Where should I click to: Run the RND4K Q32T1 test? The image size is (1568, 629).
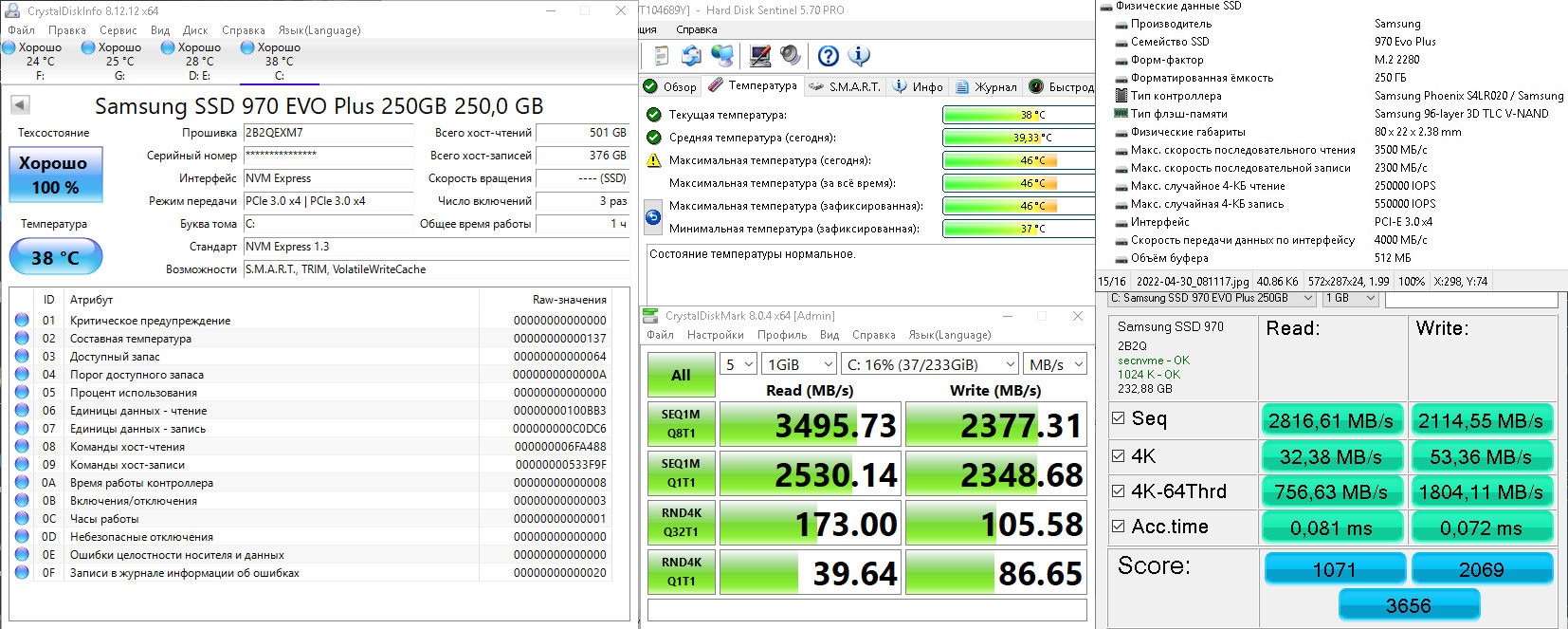[x=681, y=522]
